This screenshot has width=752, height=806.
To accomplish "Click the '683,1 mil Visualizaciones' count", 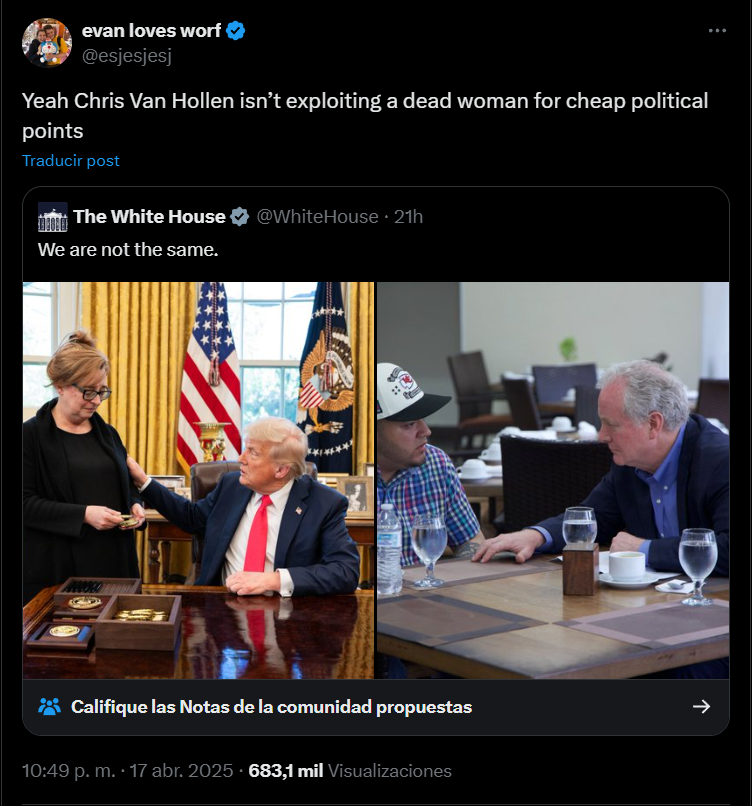I will (x=350, y=771).
